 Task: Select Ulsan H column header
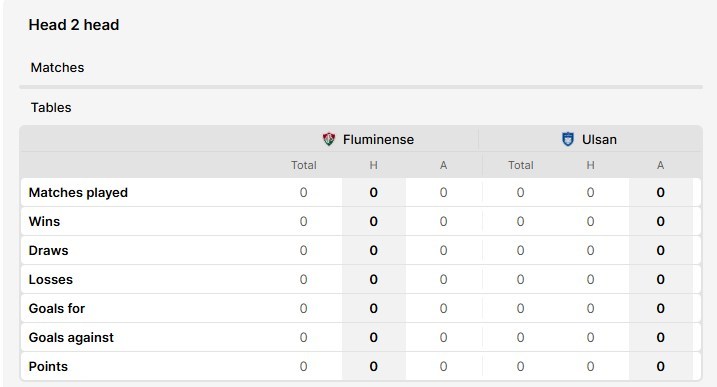click(x=590, y=165)
